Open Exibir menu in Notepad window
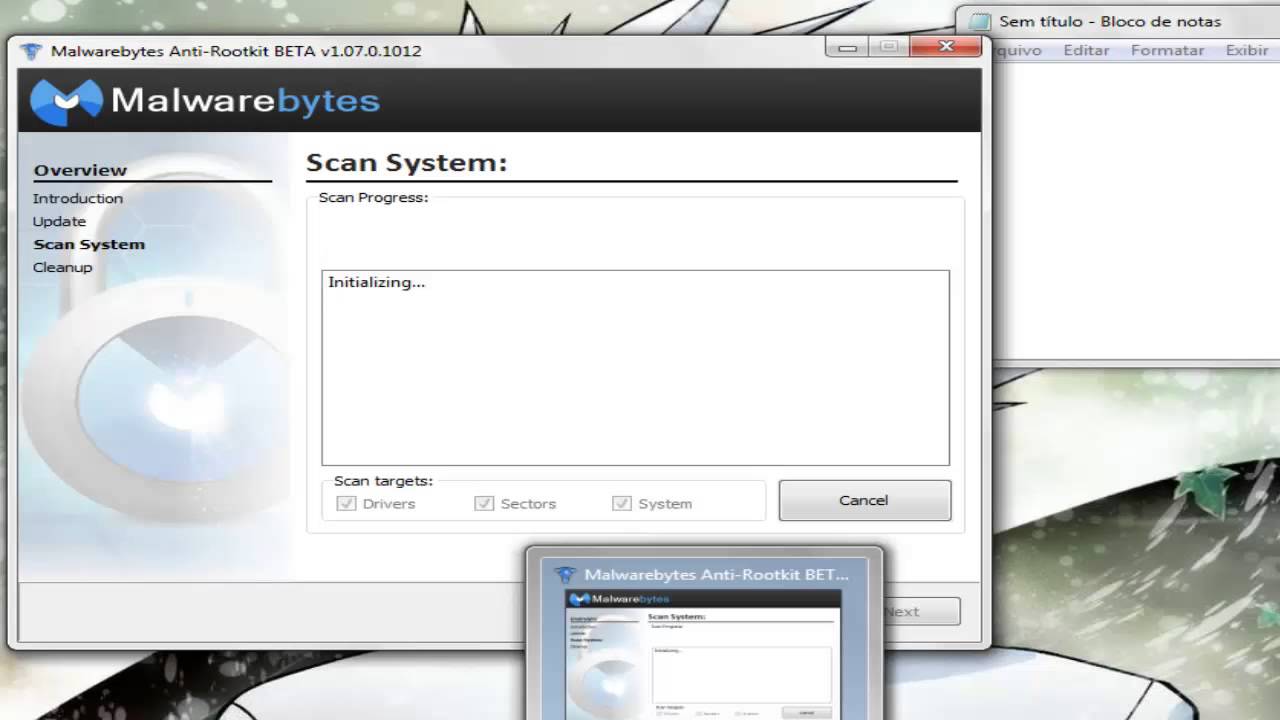The width and height of the screenshot is (1280, 720). 1247,50
